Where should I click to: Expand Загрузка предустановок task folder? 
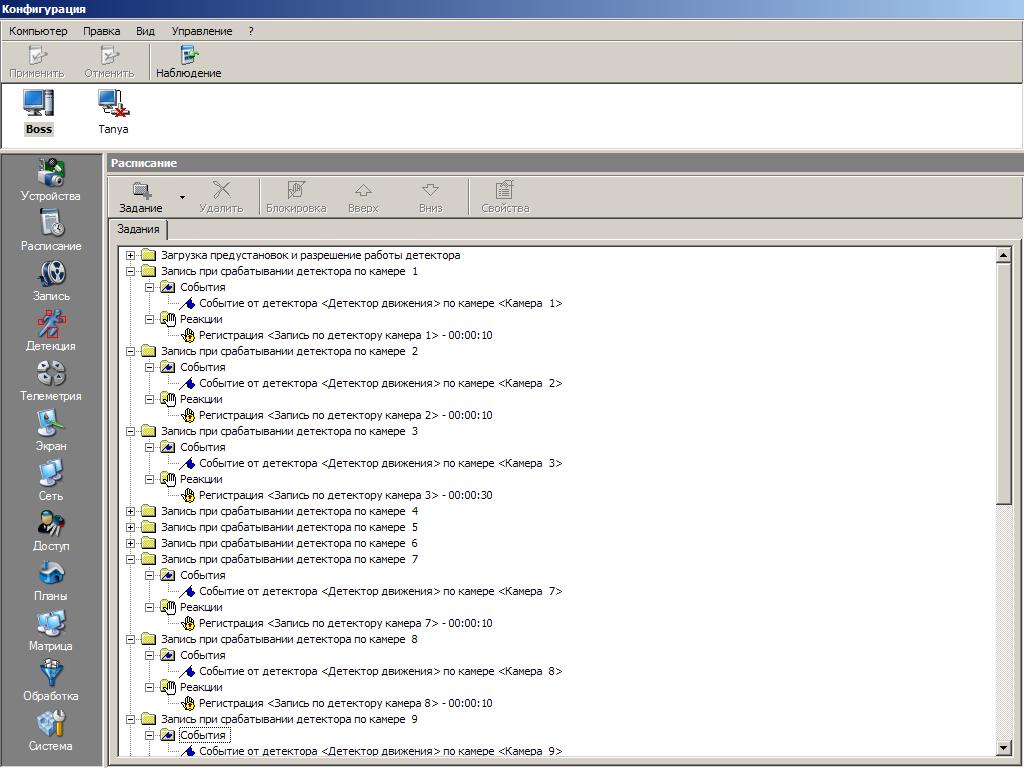131,255
